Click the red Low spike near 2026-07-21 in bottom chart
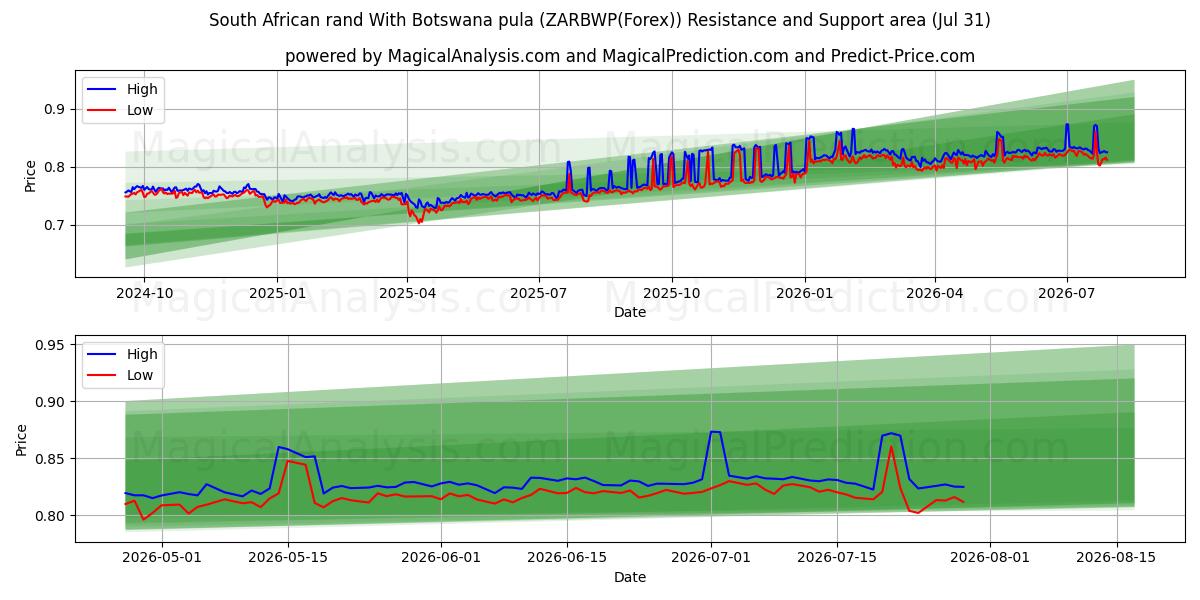 891,446
